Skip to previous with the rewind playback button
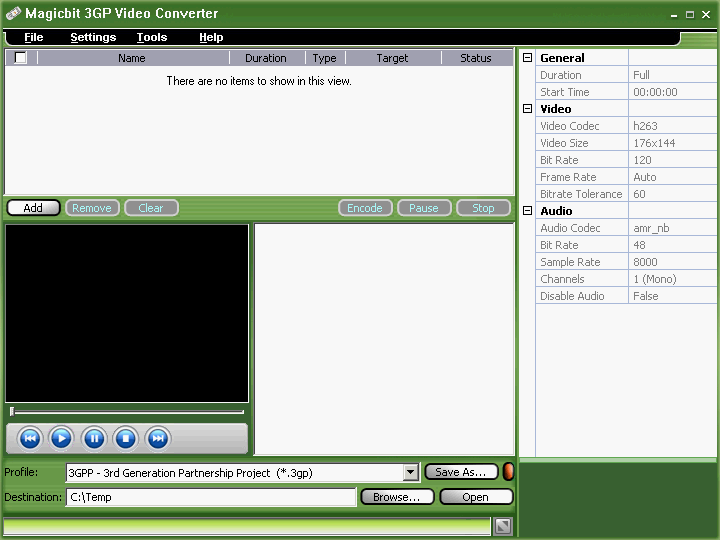 point(30,439)
